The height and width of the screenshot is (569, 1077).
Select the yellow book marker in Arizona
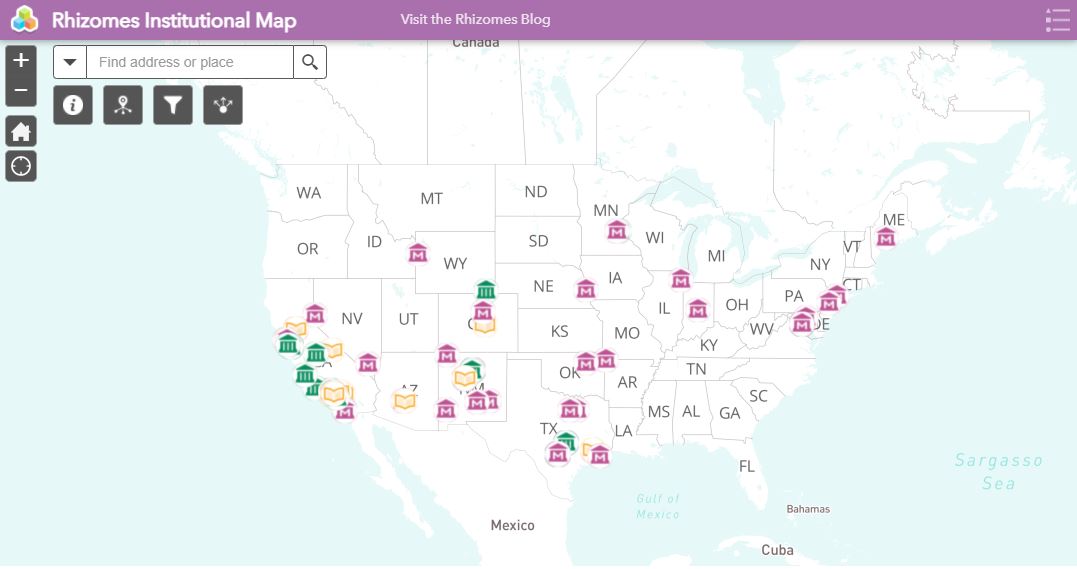pos(405,401)
